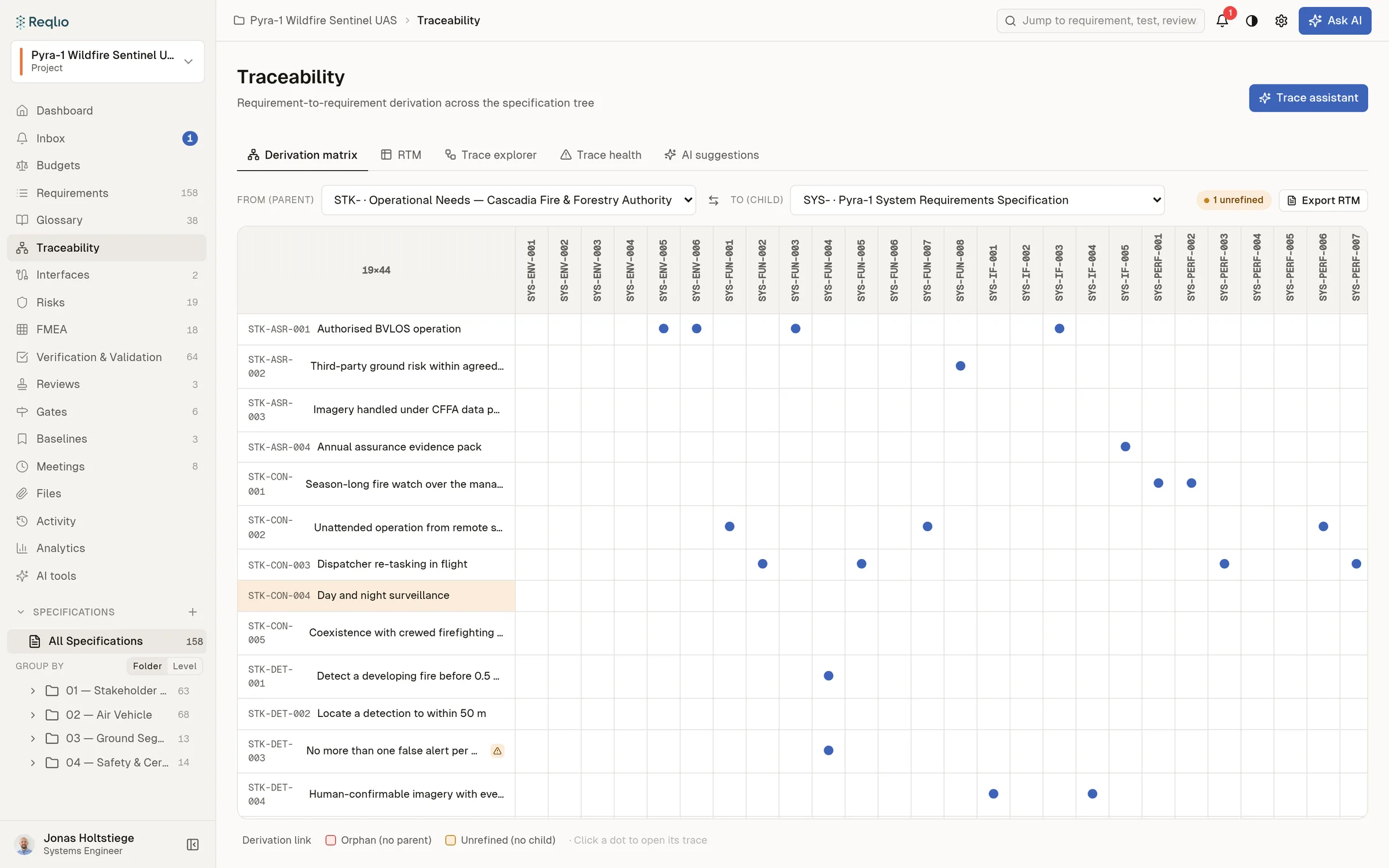Open warning icon on STK-DET-003 row

click(497, 751)
